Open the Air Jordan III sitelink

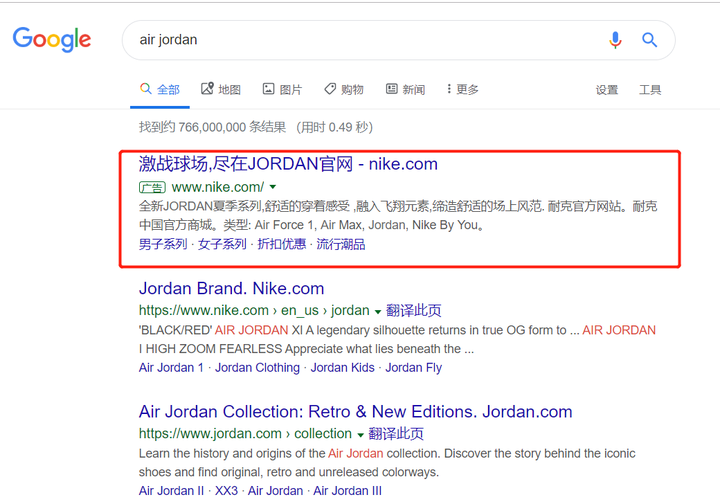347,491
